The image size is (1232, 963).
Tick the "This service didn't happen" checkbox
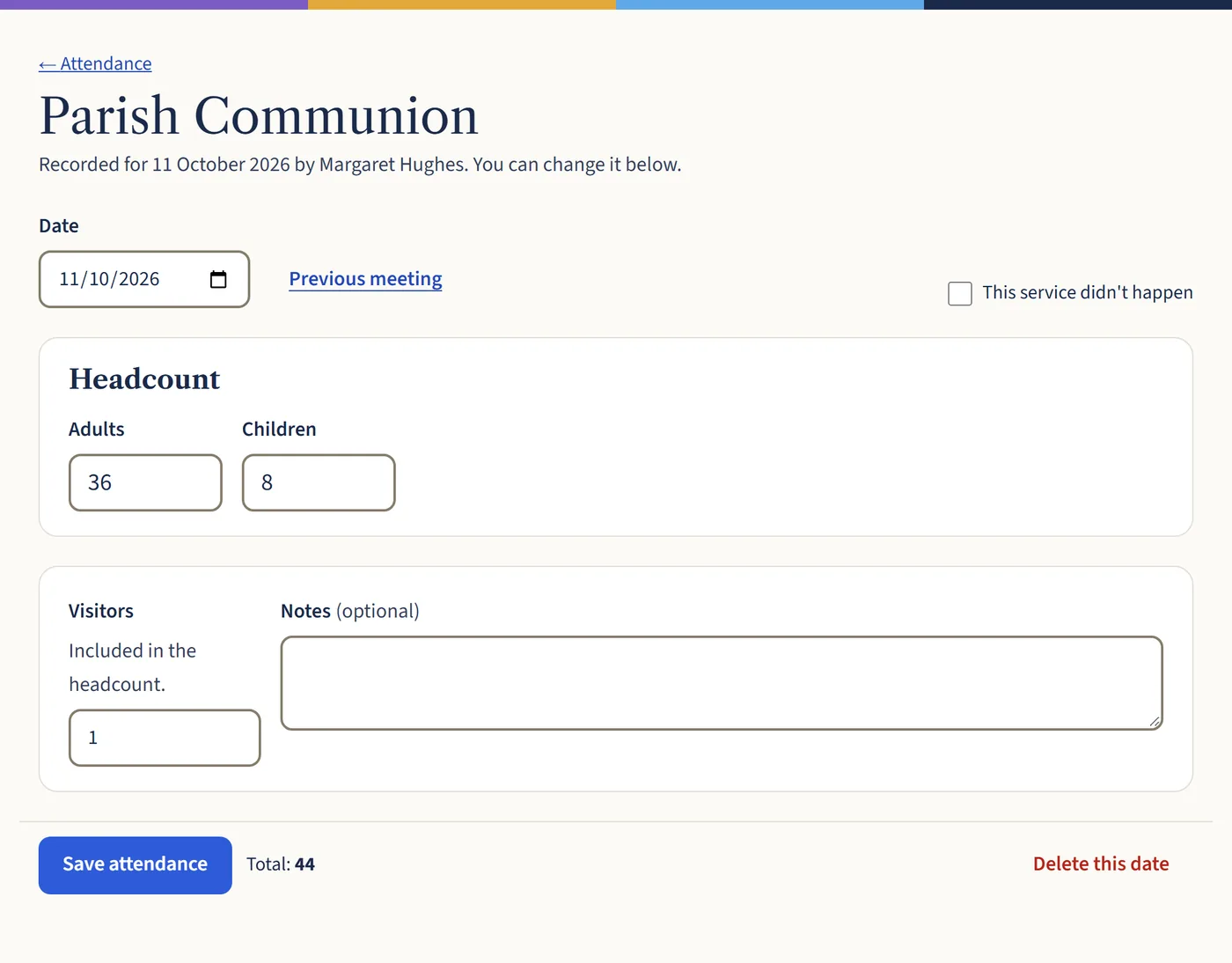tap(960, 293)
